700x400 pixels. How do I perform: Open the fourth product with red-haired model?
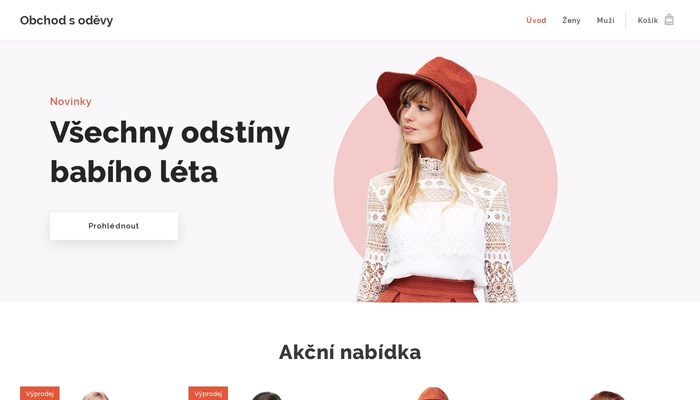tap(606, 396)
